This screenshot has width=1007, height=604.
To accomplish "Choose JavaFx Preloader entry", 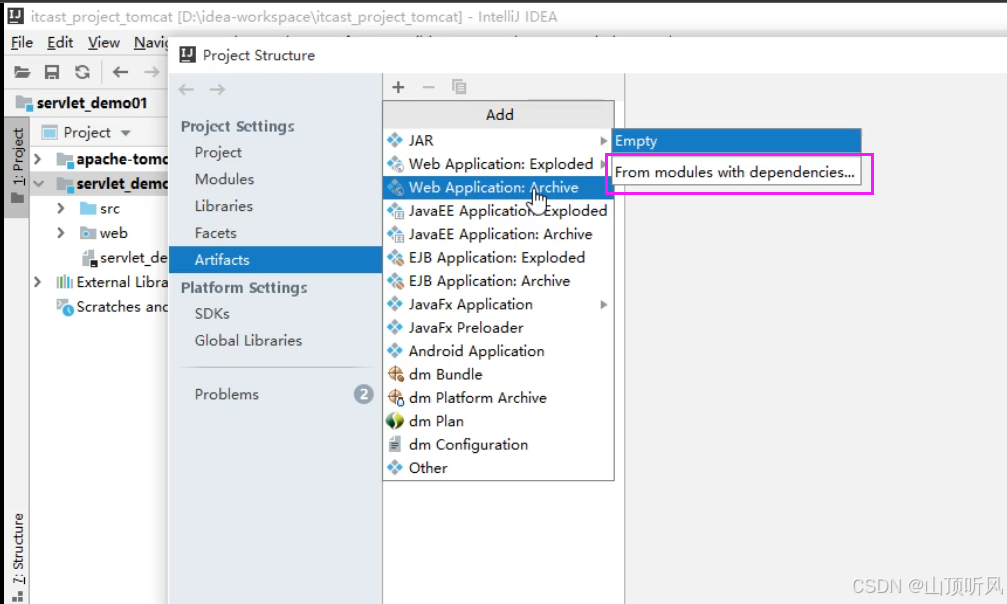I will click(x=498, y=328).
